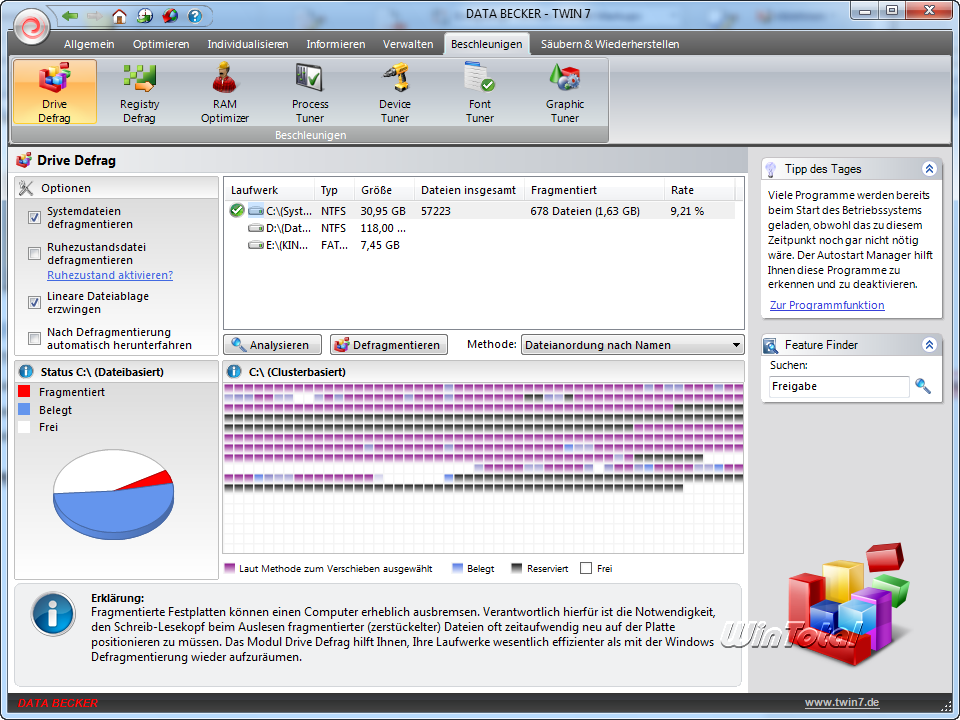Go forward with the grey arrow
Image resolution: width=960 pixels, height=720 pixels.
(x=95, y=16)
